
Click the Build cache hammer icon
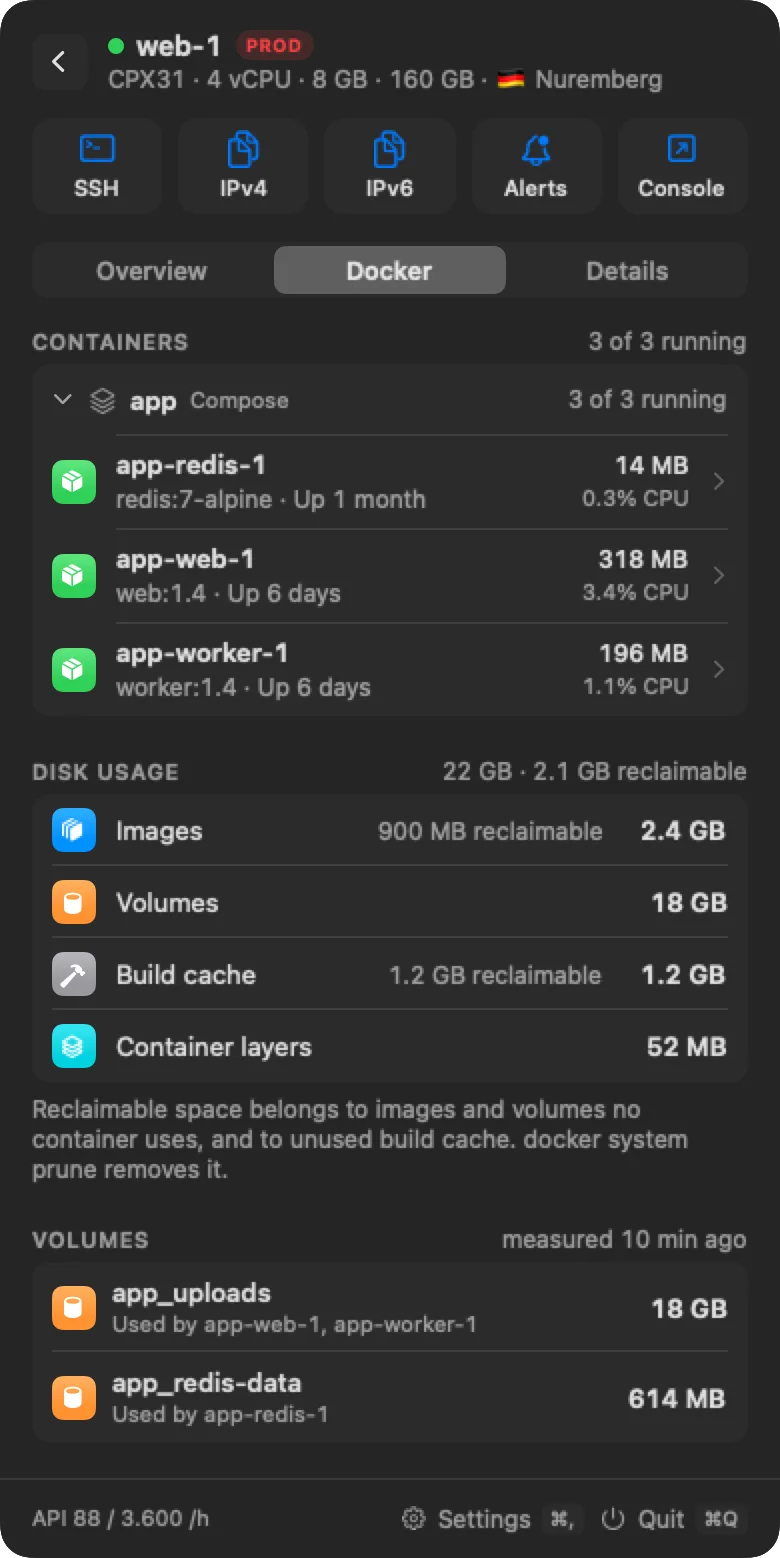click(x=74, y=974)
